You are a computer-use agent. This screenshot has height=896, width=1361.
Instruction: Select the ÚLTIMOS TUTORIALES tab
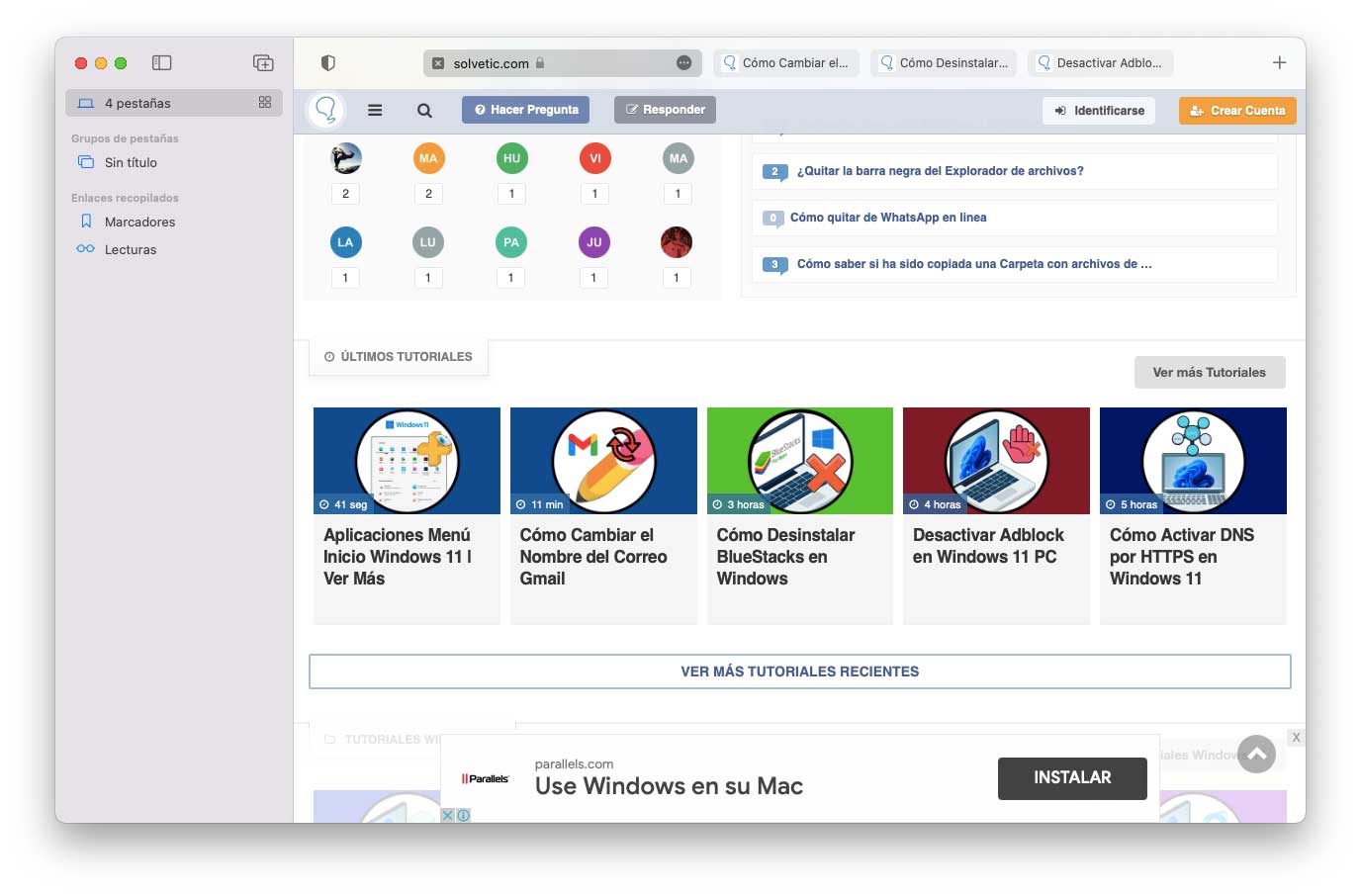pyautogui.click(x=399, y=357)
